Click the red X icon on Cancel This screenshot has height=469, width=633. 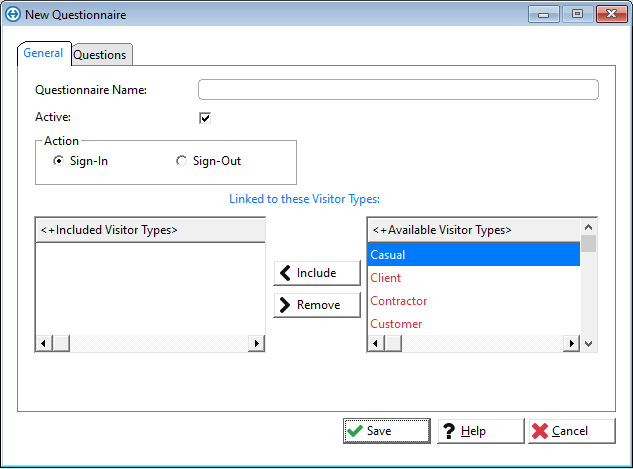(540, 431)
